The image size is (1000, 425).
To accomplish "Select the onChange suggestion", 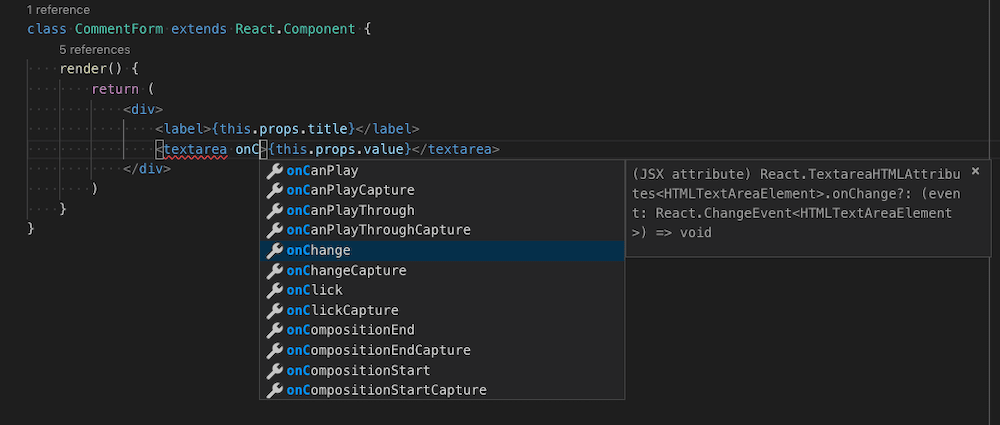I will 318,250.
